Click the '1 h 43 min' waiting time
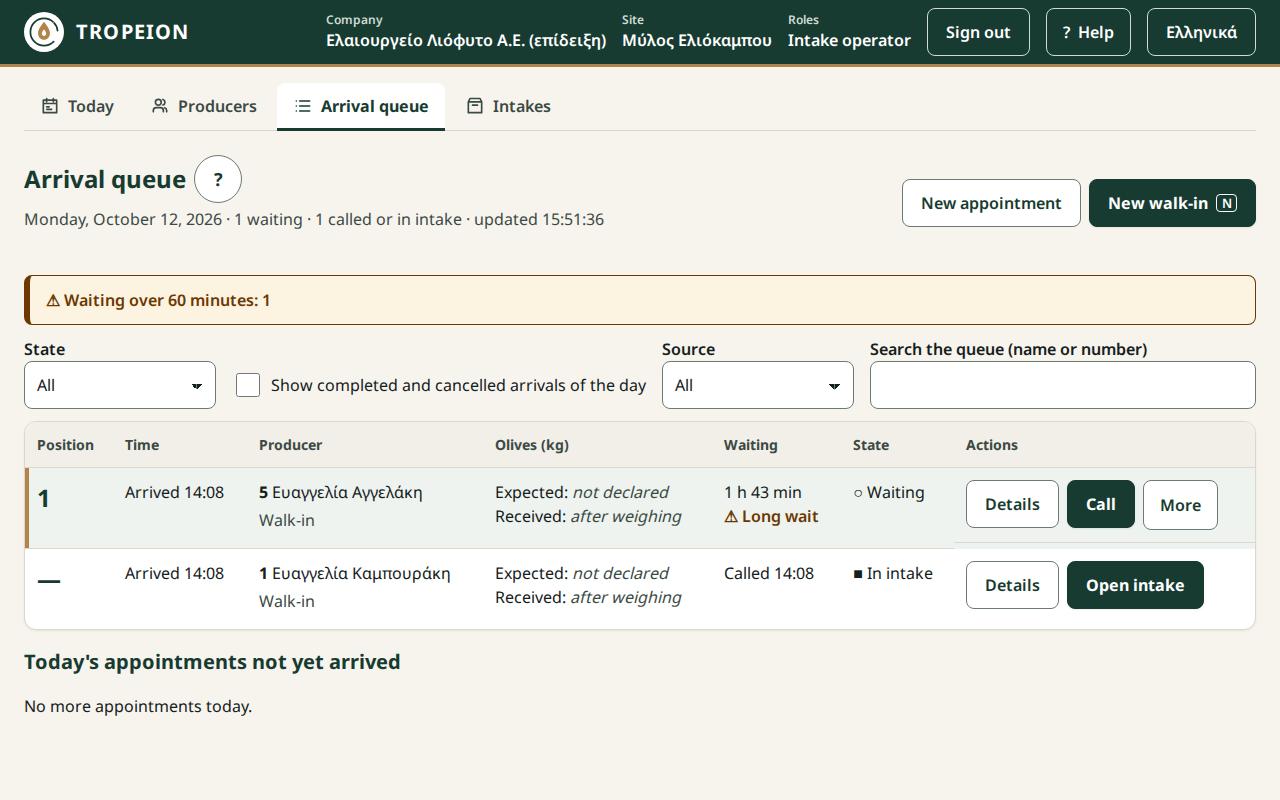 tap(763, 492)
